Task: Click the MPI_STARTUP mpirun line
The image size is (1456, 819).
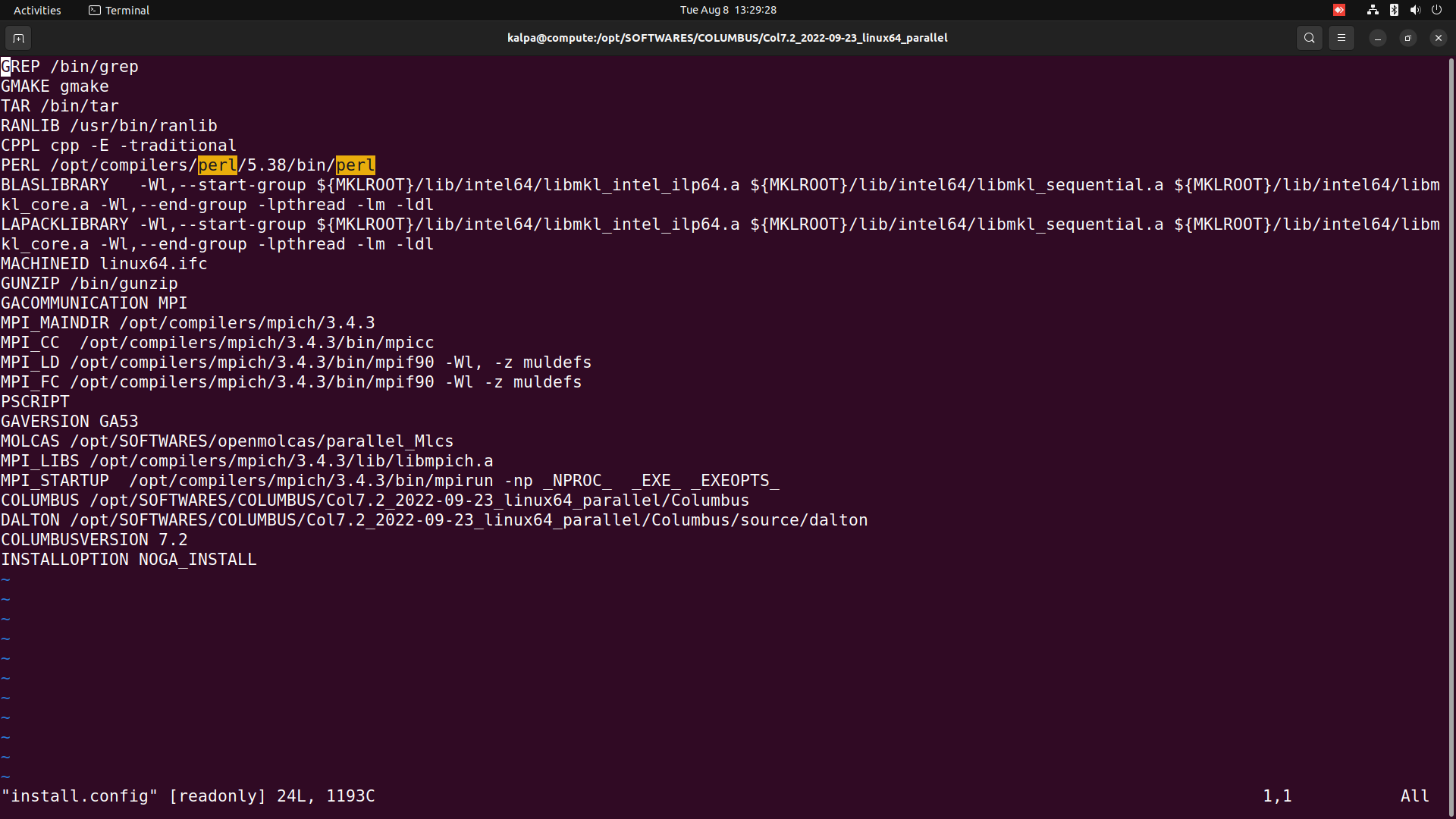Action: coord(391,481)
